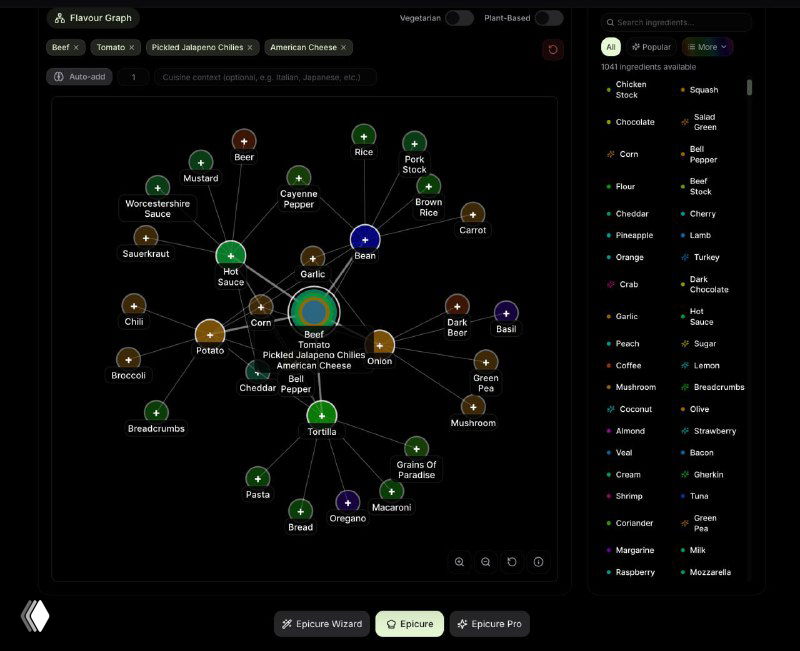Open the graph info icon
Image resolution: width=800 pixels, height=651 pixels.
pyautogui.click(x=538, y=562)
